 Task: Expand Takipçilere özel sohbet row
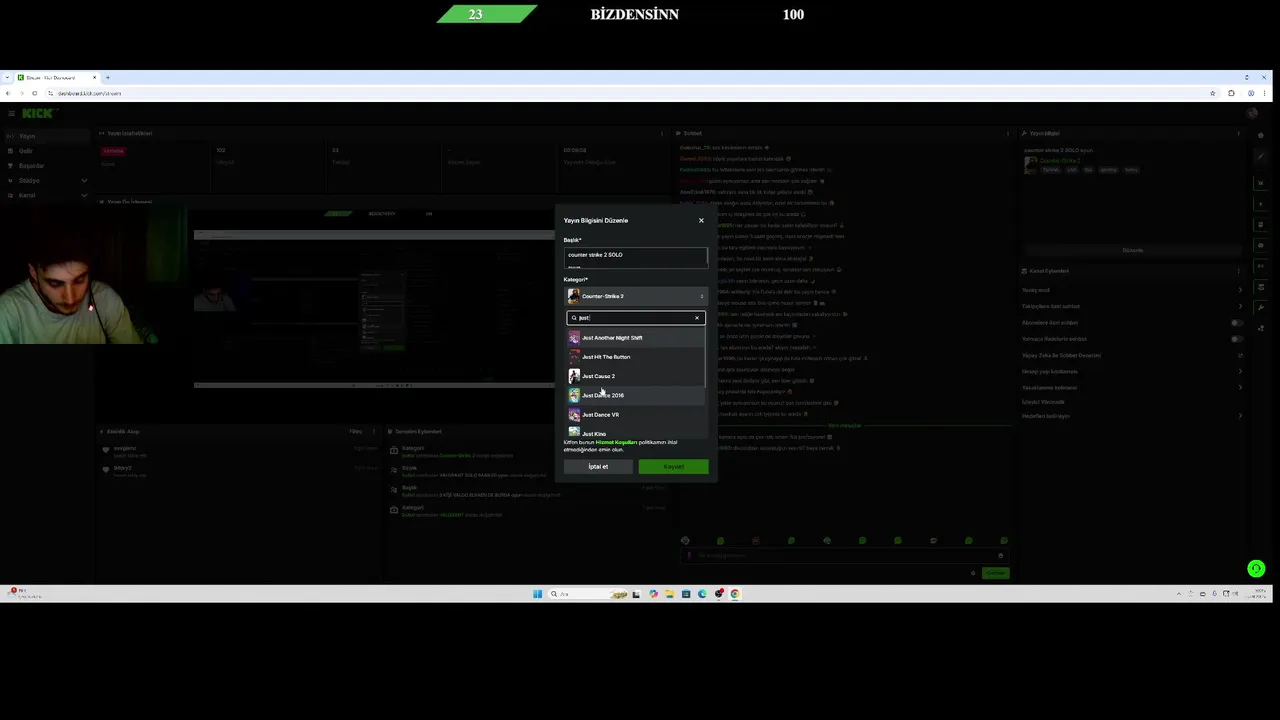click(x=1132, y=306)
